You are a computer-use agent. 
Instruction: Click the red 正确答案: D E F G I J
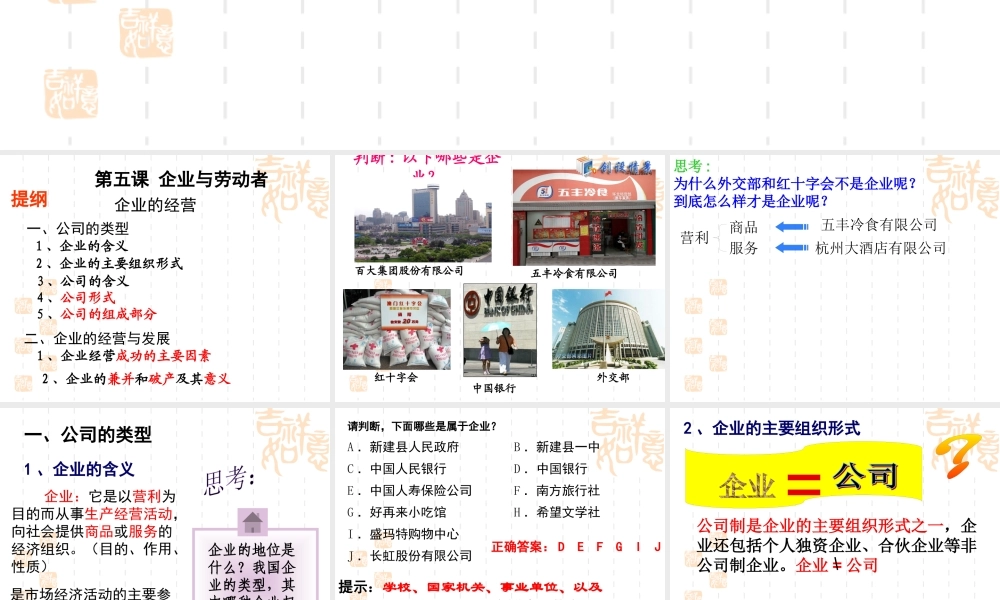(577, 546)
